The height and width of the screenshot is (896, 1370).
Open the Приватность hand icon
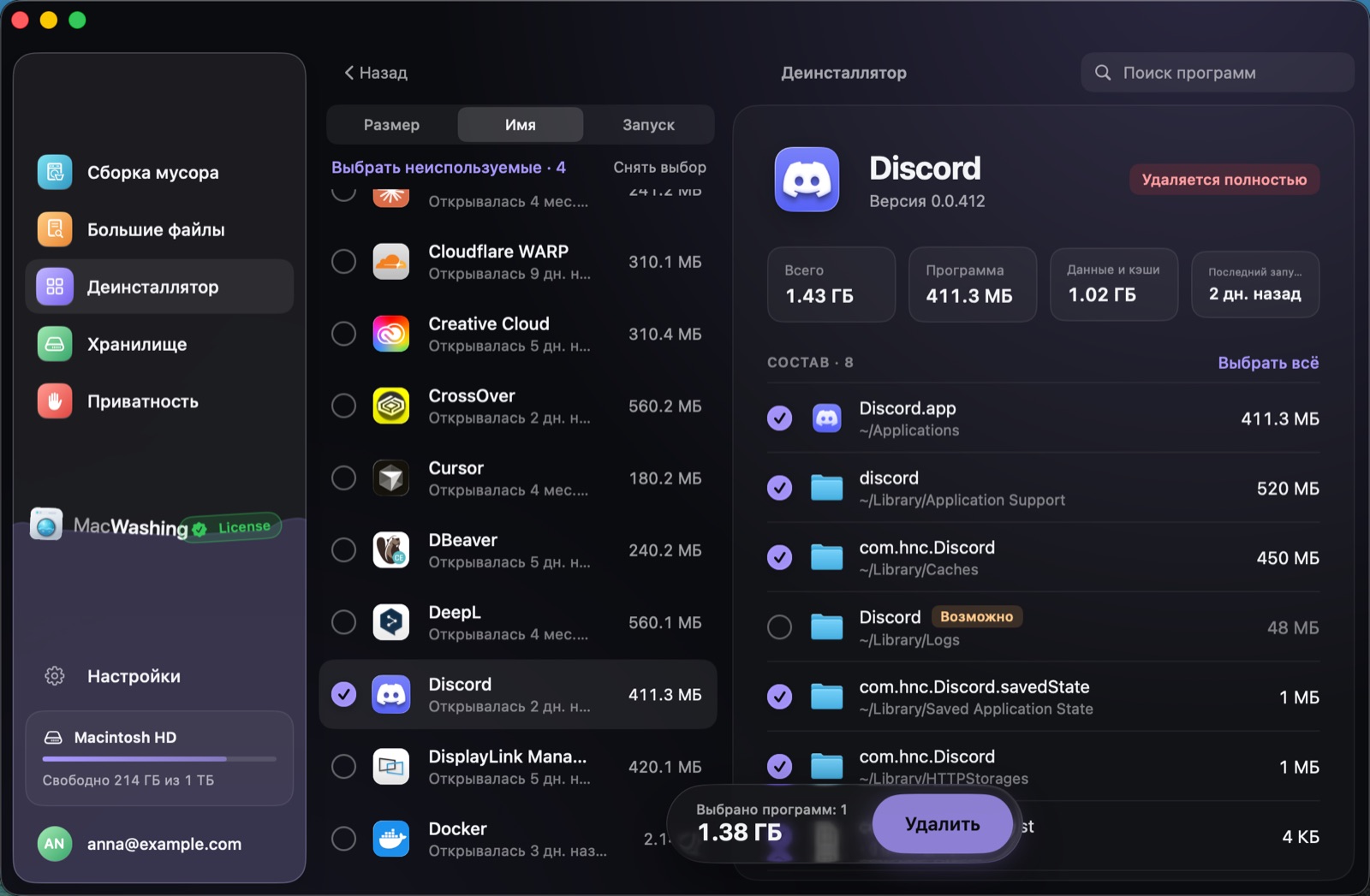[x=55, y=401]
